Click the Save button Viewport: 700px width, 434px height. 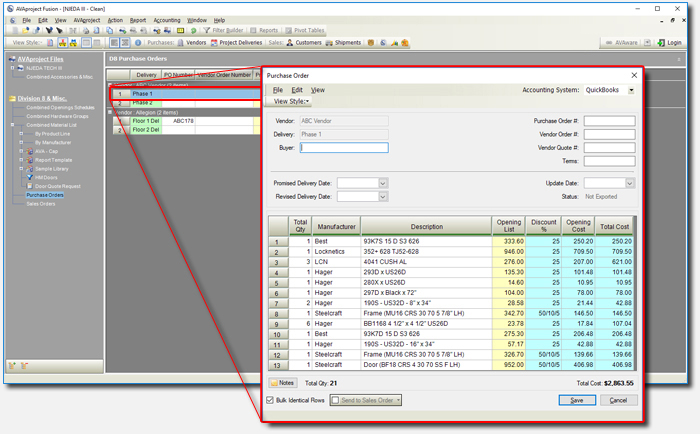pyautogui.click(x=576, y=400)
